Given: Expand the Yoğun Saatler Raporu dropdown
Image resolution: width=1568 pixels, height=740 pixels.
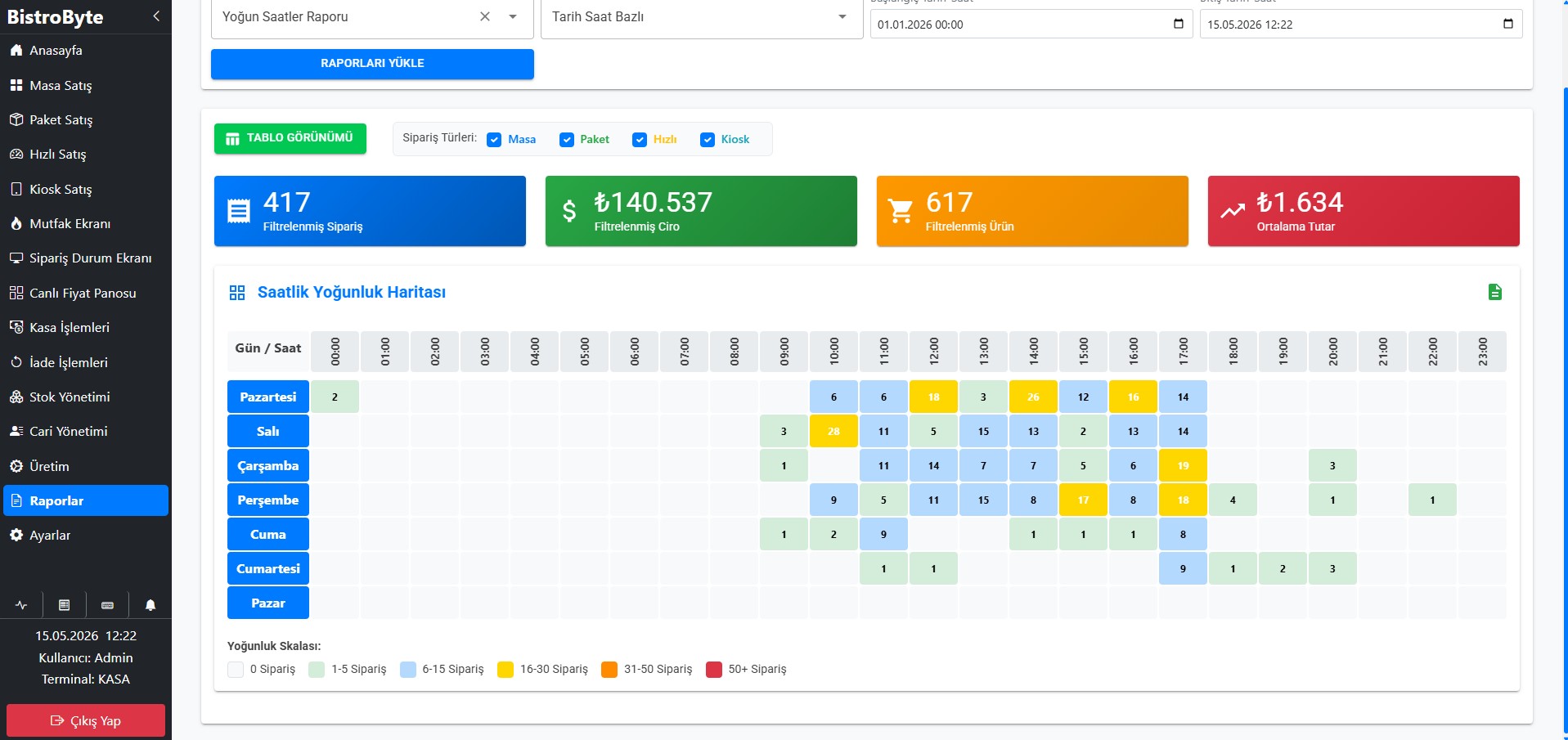Looking at the screenshot, I should click(x=513, y=16).
